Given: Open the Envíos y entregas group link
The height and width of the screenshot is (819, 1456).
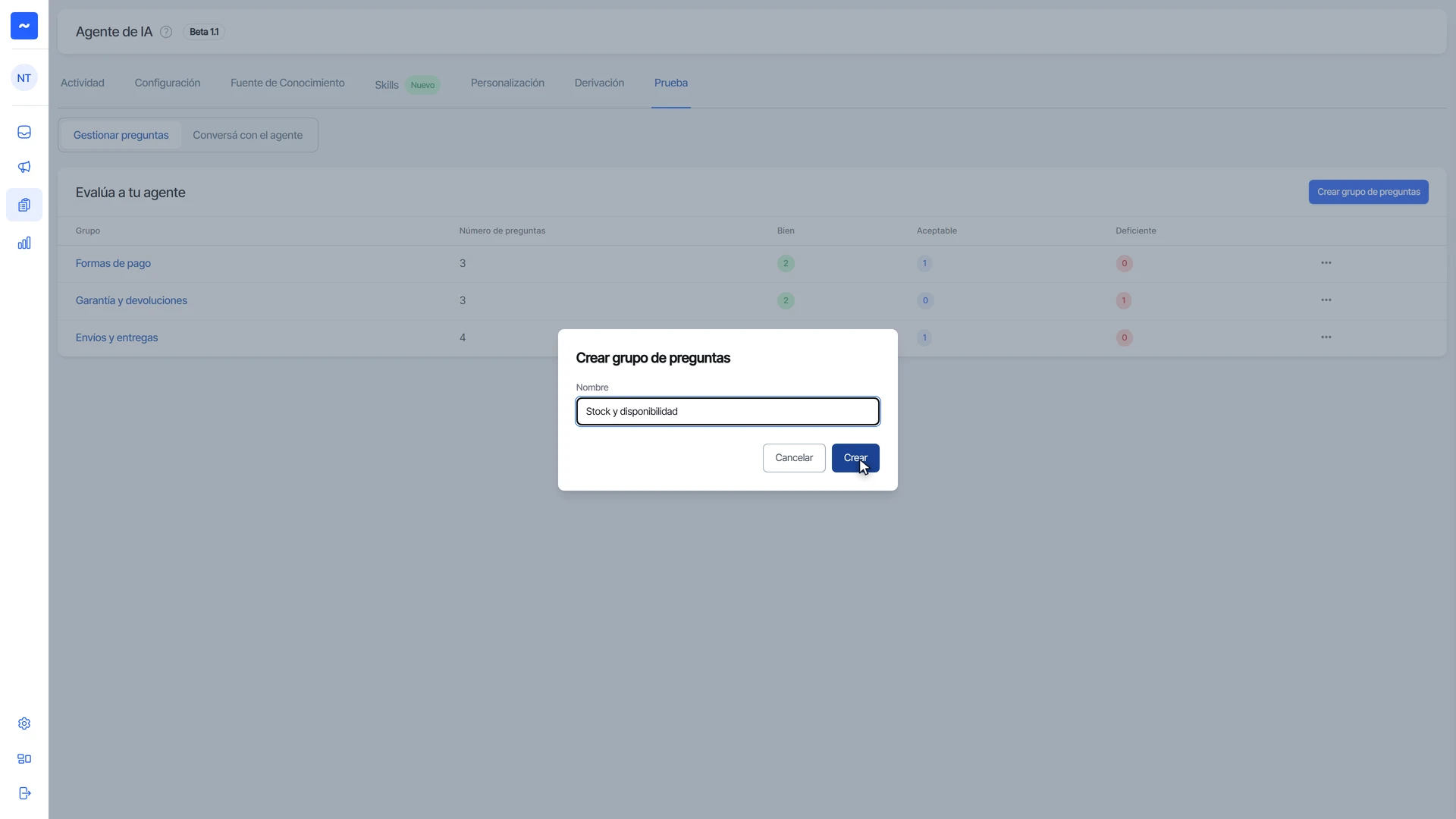Looking at the screenshot, I should [x=117, y=338].
